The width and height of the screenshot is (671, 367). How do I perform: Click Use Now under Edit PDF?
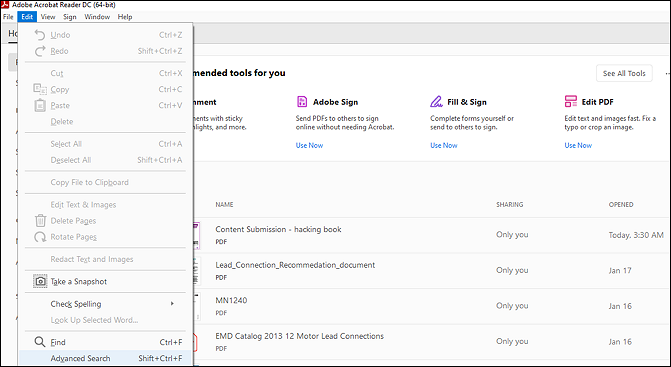coord(578,145)
